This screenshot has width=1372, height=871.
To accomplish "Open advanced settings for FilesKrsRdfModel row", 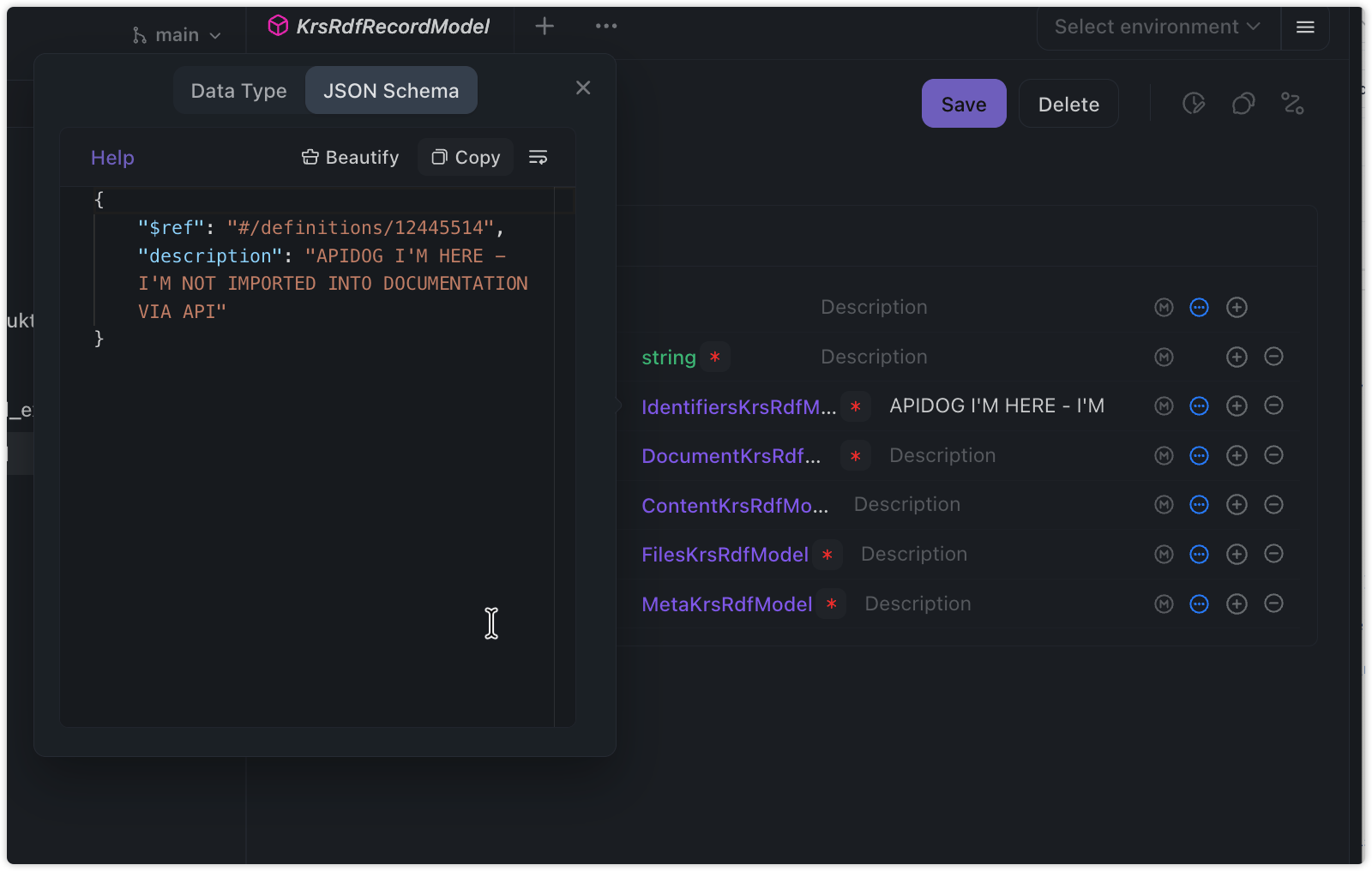I will [x=1199, y=555].
